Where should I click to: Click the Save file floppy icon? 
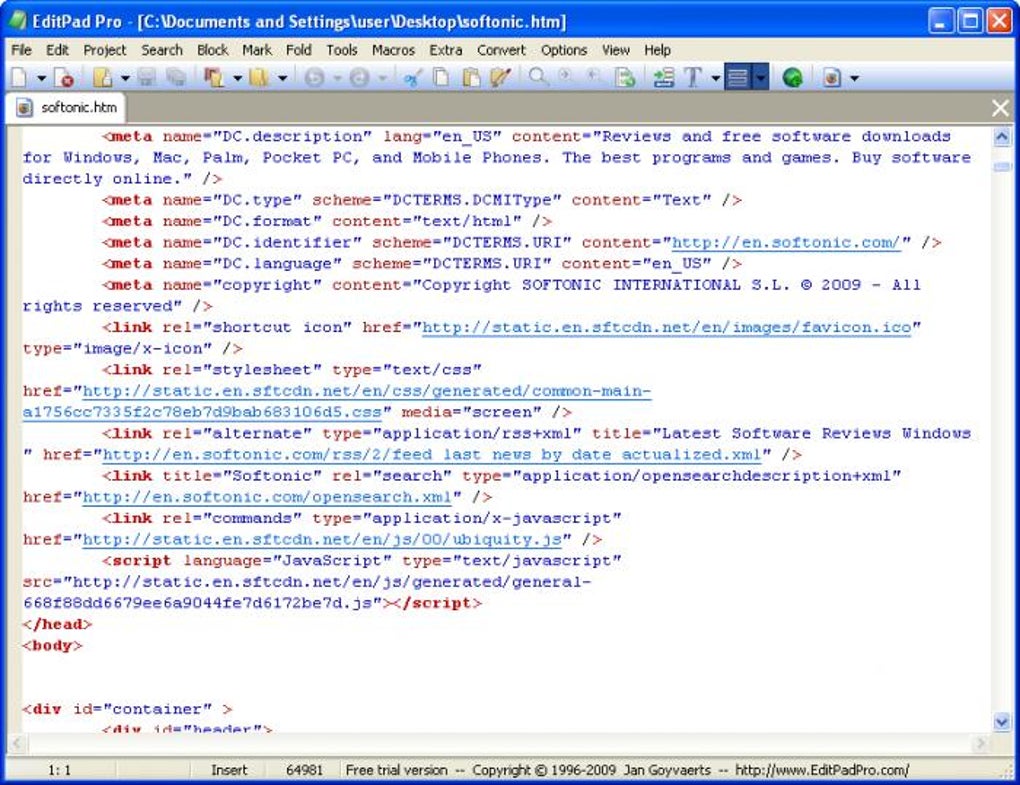tap(146, 77)
